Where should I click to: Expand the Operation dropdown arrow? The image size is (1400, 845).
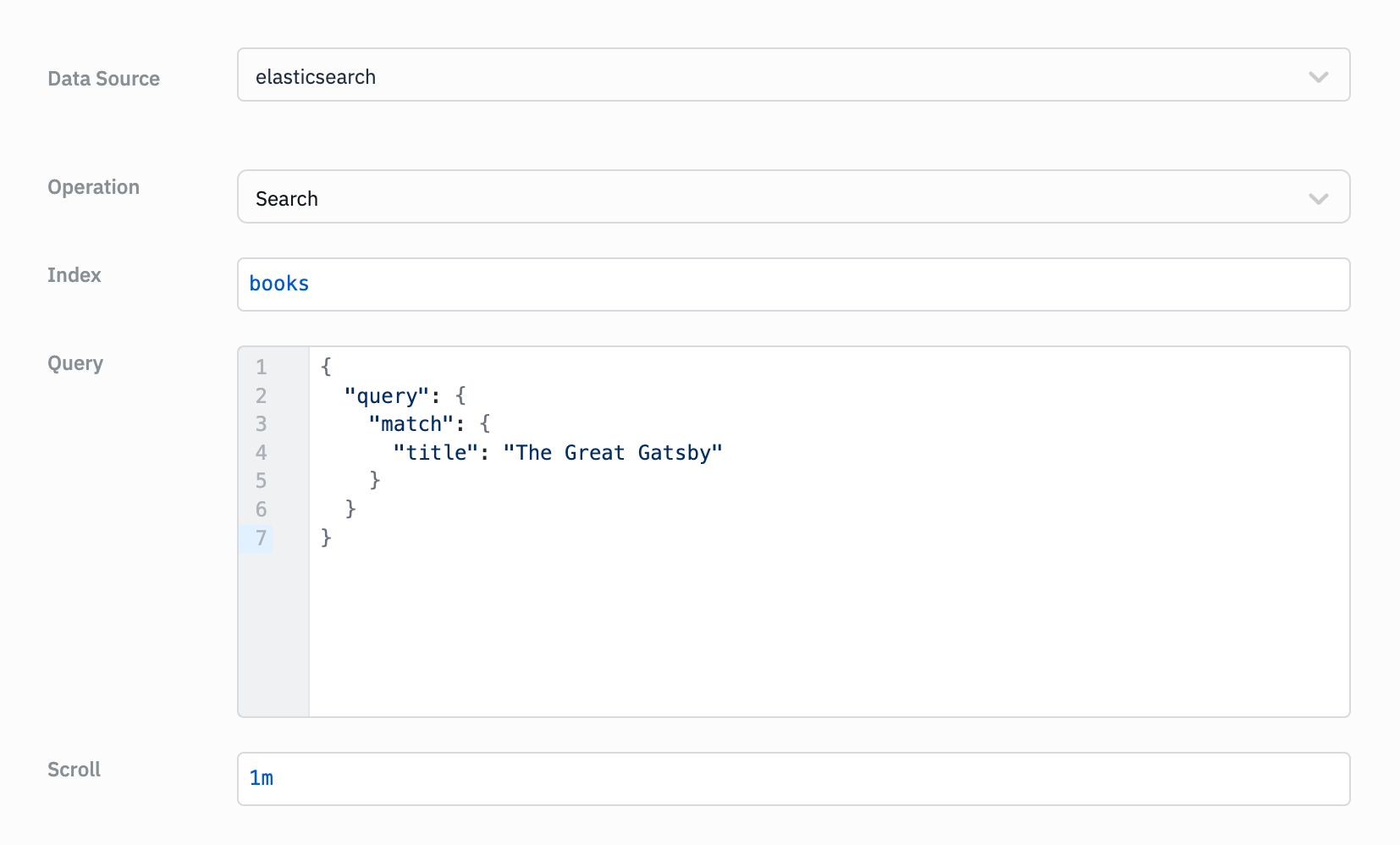1318,199
